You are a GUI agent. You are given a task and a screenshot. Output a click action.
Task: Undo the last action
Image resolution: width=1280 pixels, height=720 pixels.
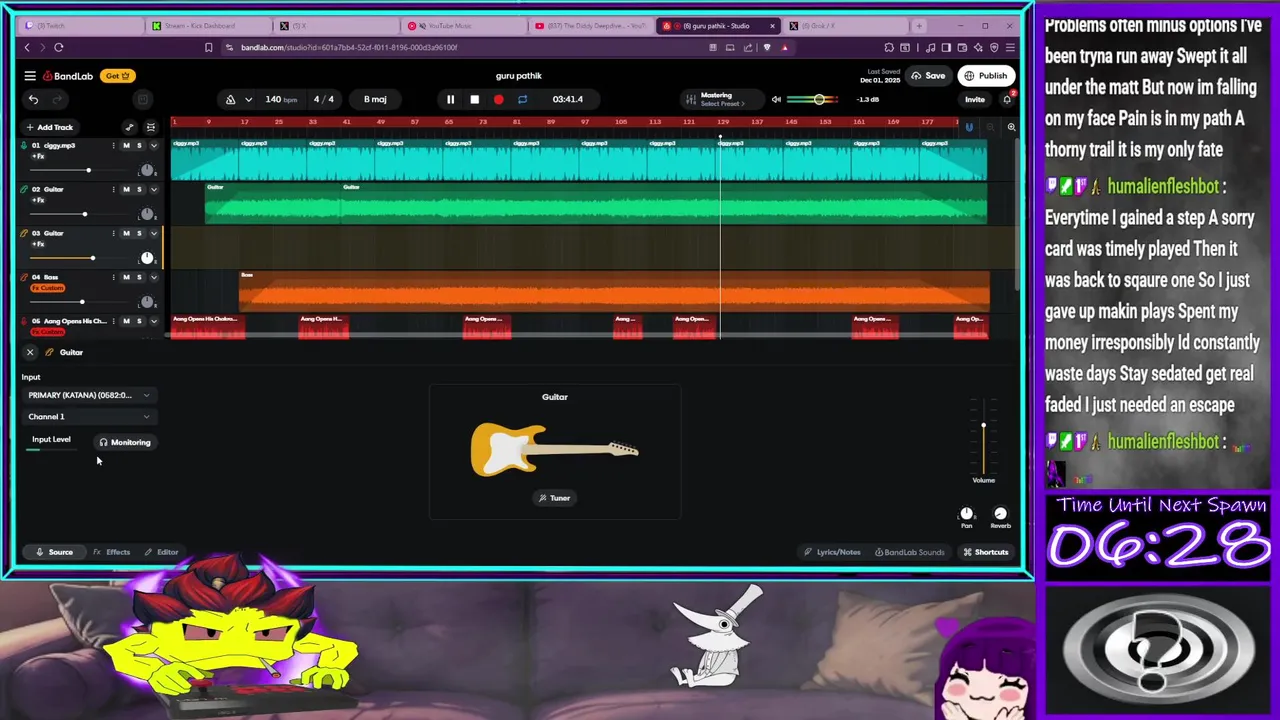33,99
